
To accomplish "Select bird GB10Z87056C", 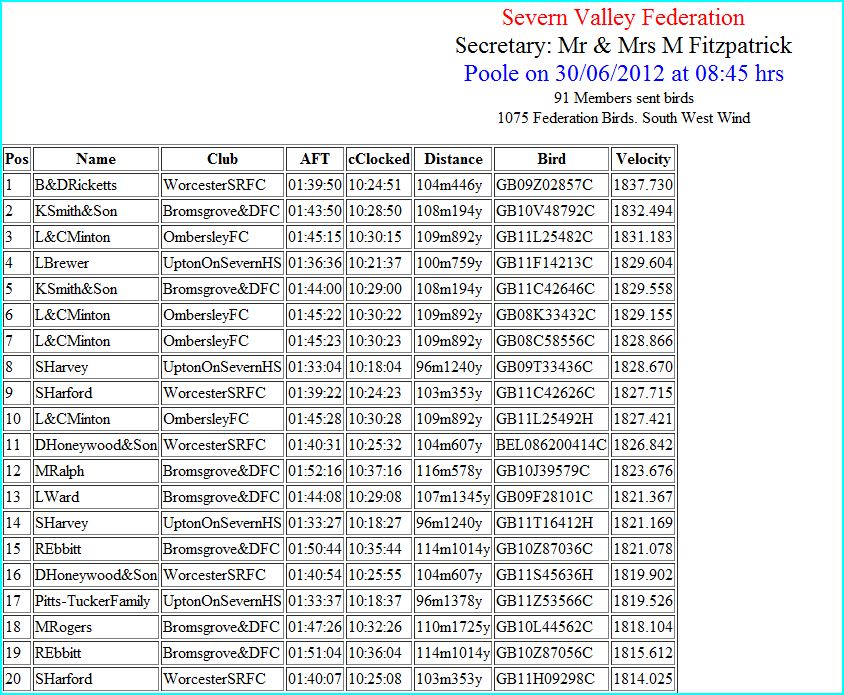I will tap(544, 653).
